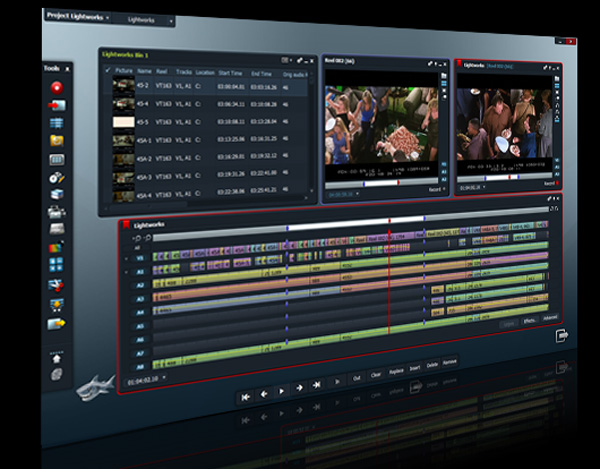Click folder icon in Lightworks record viewer
This screenshot has width=600, height=469.
pos(557,79)
